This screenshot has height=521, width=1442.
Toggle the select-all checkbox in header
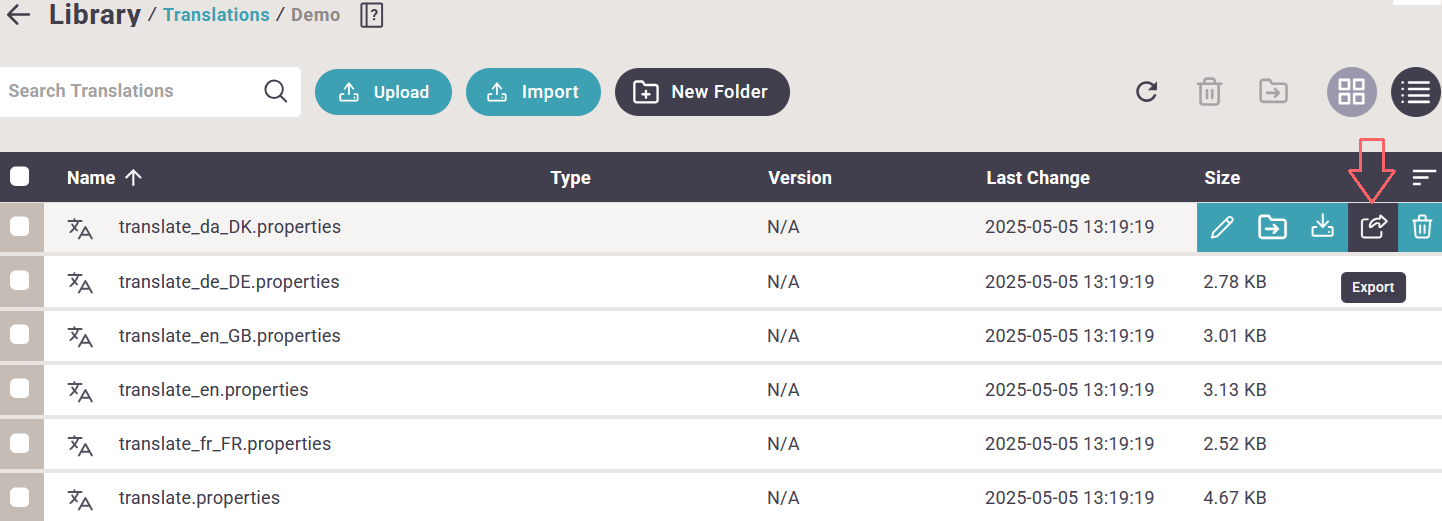tap(19, 177)
